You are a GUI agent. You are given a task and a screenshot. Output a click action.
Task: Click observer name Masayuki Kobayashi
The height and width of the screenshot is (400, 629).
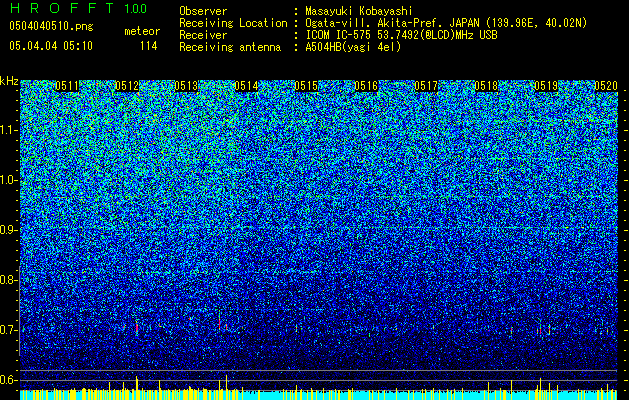click(359, 11)
